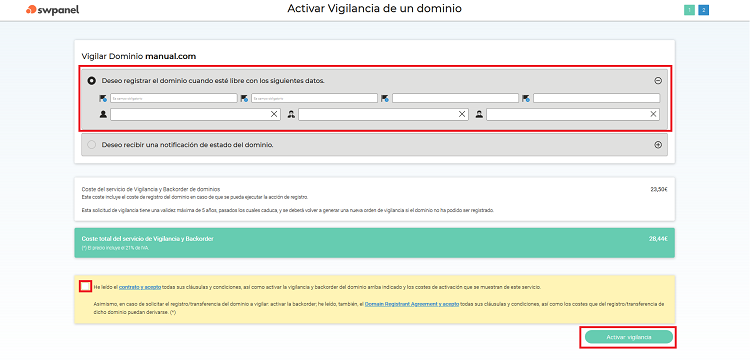Screen dimensions: 750x360
Task: Click 'Coste total del servicio de Vigilancia y Backorder'
Action: 148,238
